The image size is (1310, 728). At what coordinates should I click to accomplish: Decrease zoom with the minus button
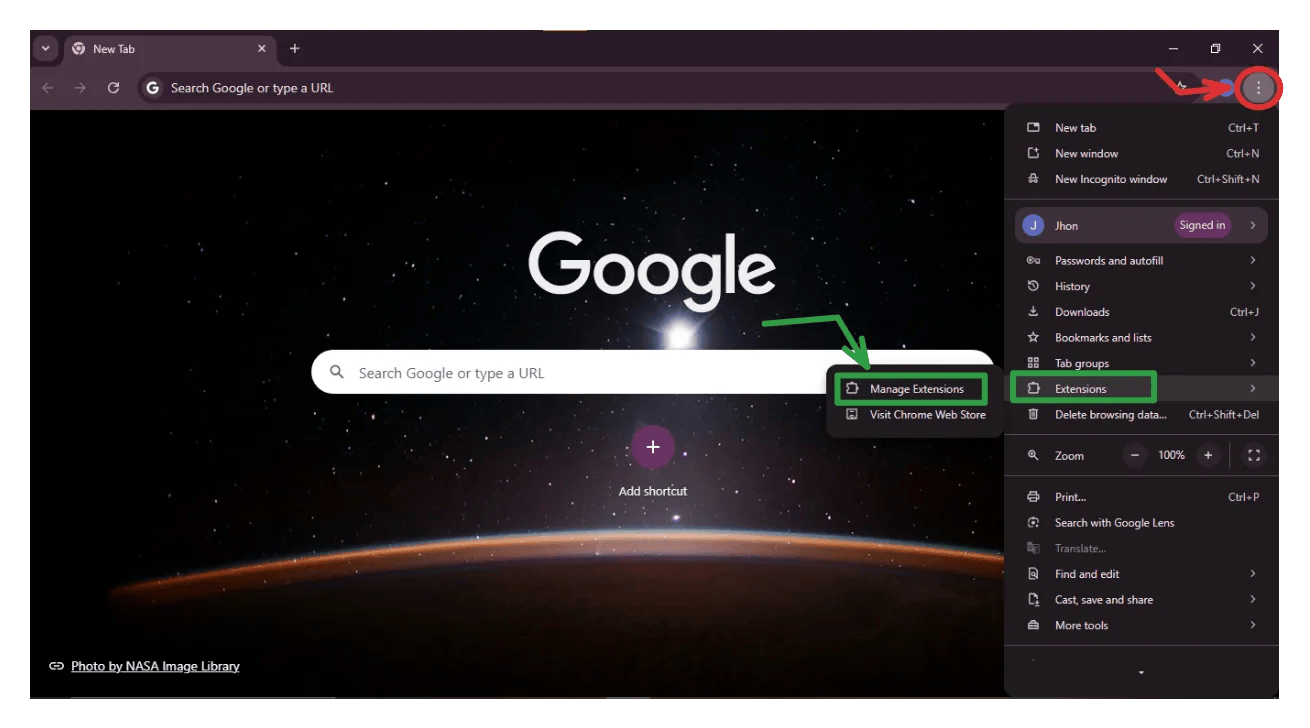pyautogui.click(x=1134, y=456)
